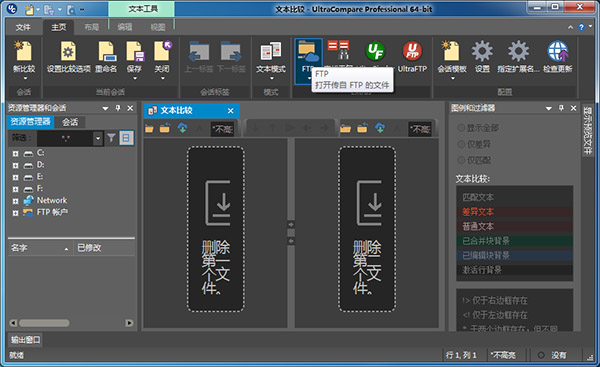
Task: Click the 关闭 close session icon
Action: click(162, 51)
